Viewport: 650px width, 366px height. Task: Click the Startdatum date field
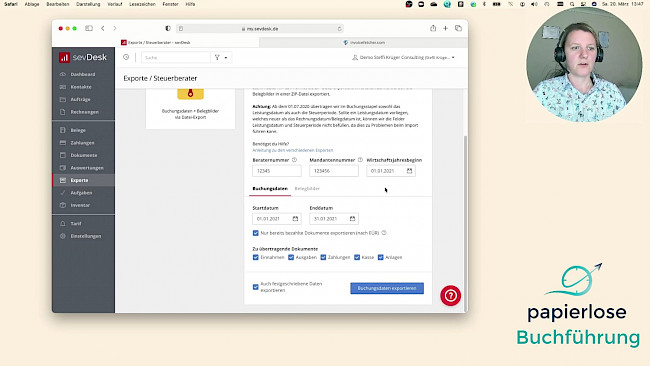click(x=276, y=218)
